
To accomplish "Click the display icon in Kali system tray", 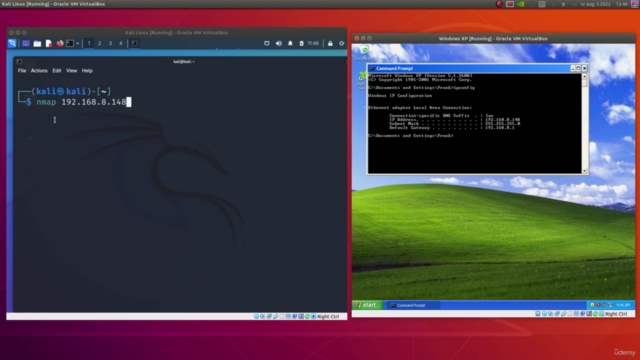I will point(267,43).
